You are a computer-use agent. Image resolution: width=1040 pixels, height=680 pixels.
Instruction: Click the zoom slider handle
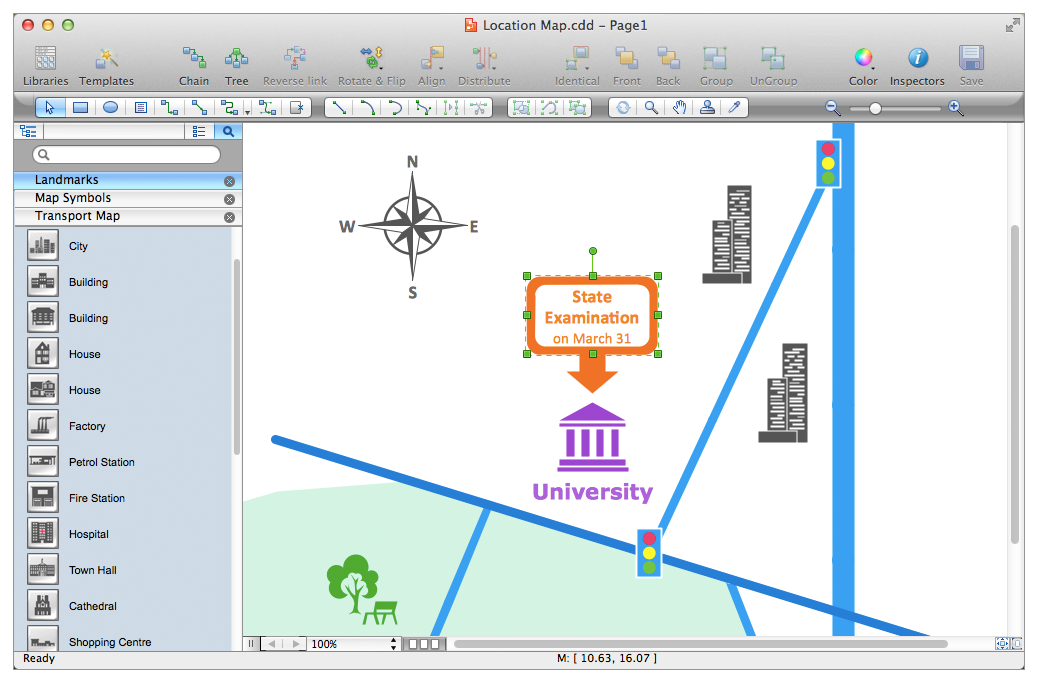coord(875,108)
